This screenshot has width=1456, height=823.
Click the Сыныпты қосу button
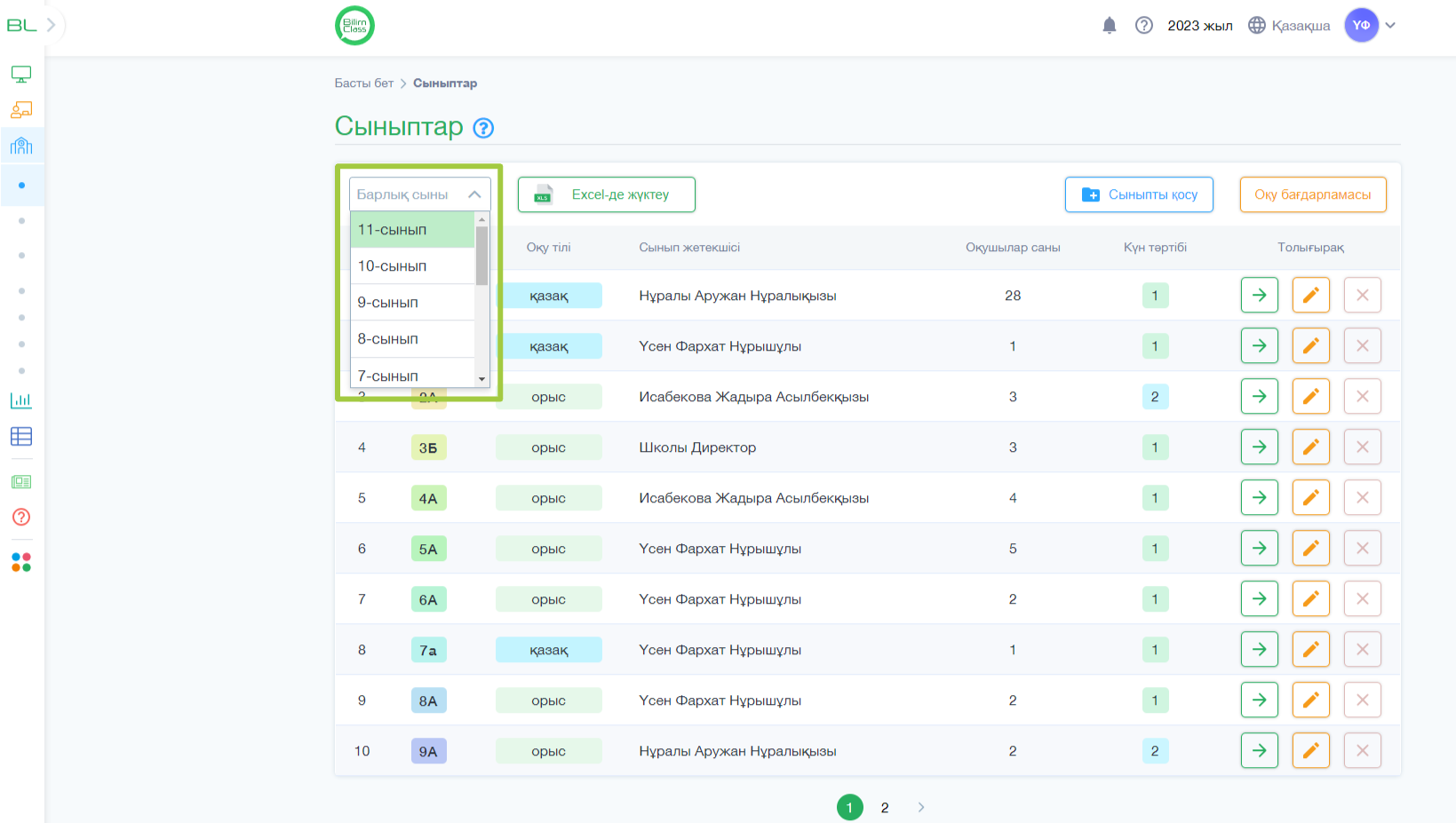click(1139, 194)
